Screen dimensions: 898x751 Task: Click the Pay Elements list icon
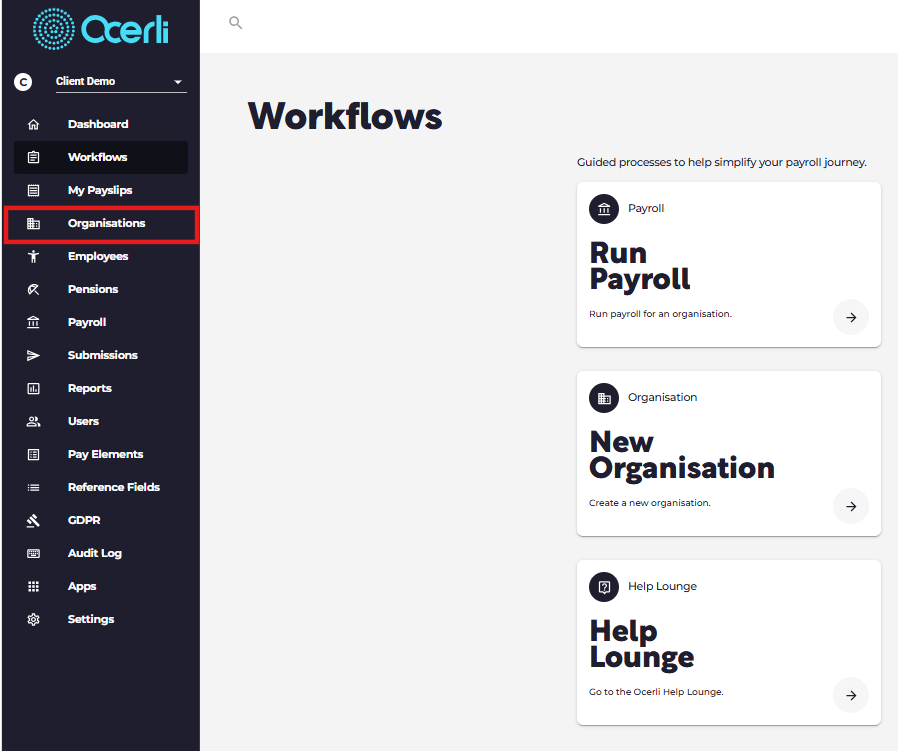(x=34, y=454)
